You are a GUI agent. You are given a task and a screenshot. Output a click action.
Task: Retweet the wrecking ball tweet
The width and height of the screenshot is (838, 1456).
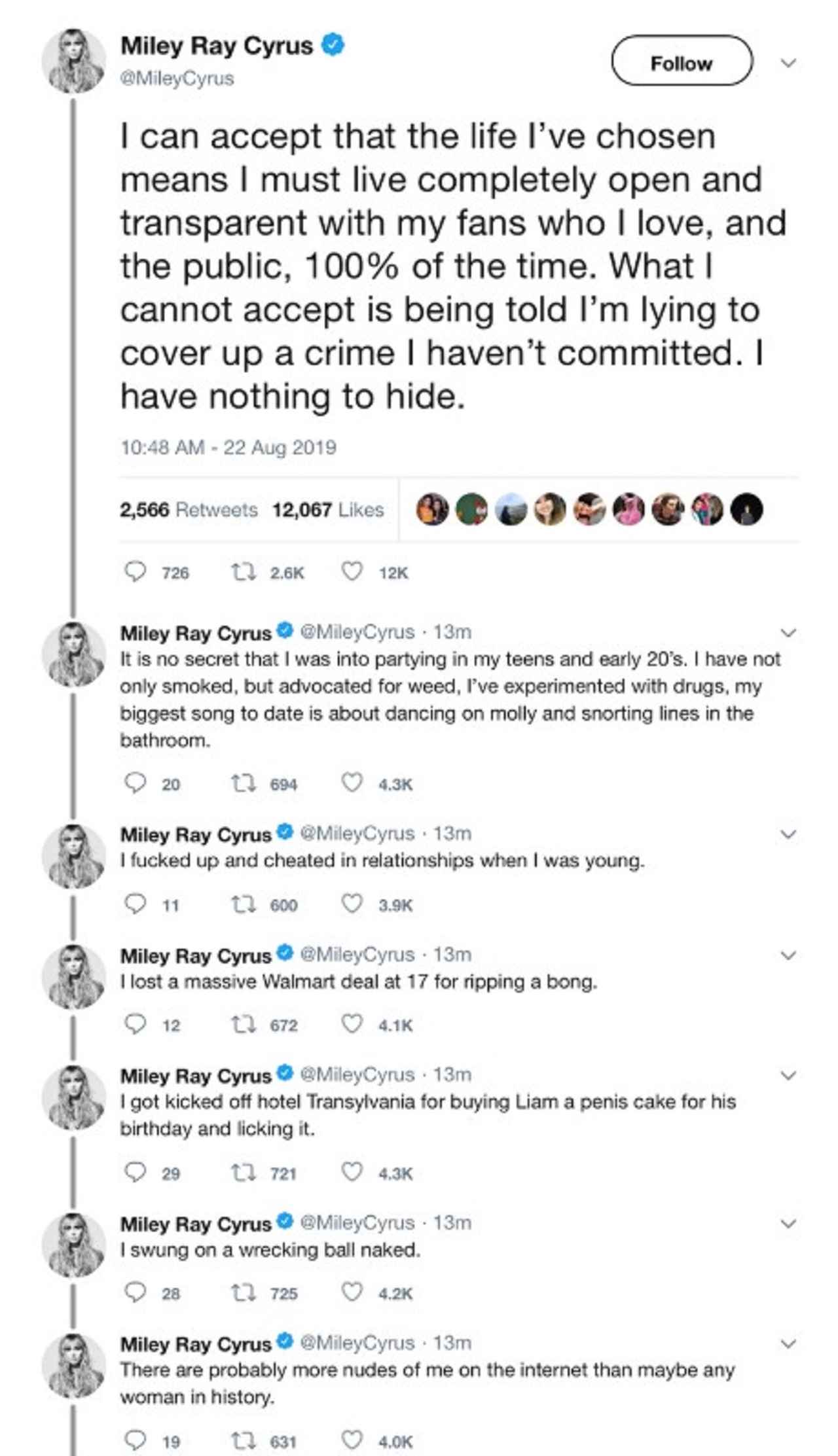pyautogui.click(x=244, y=1292)
